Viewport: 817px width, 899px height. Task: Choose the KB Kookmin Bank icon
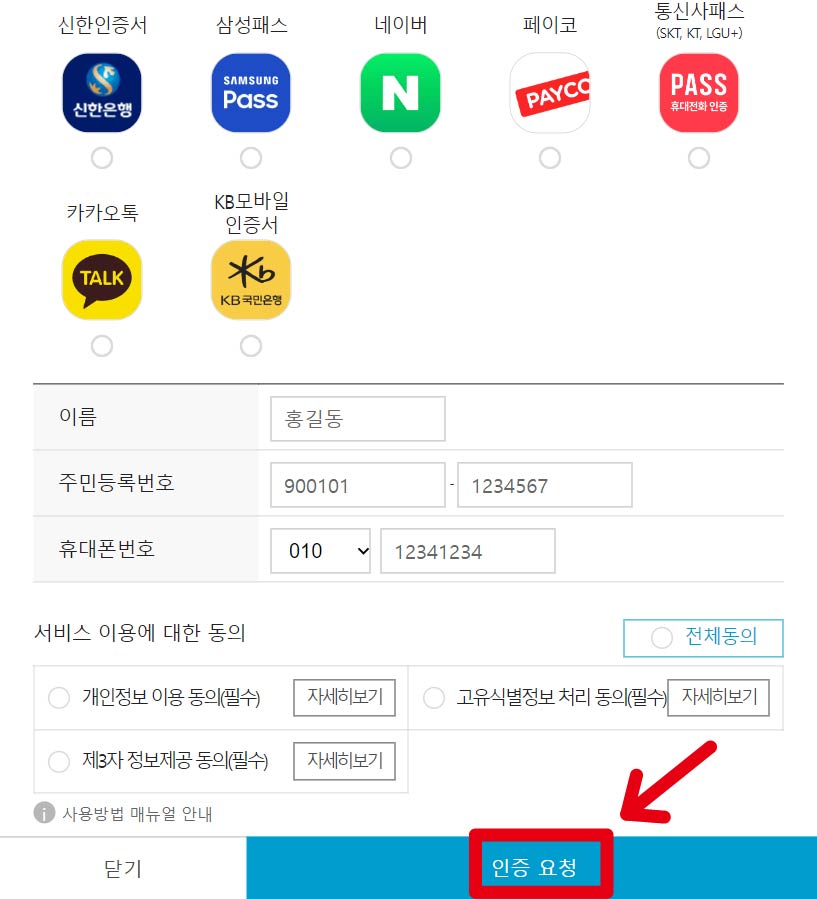(x=251, y=280)
